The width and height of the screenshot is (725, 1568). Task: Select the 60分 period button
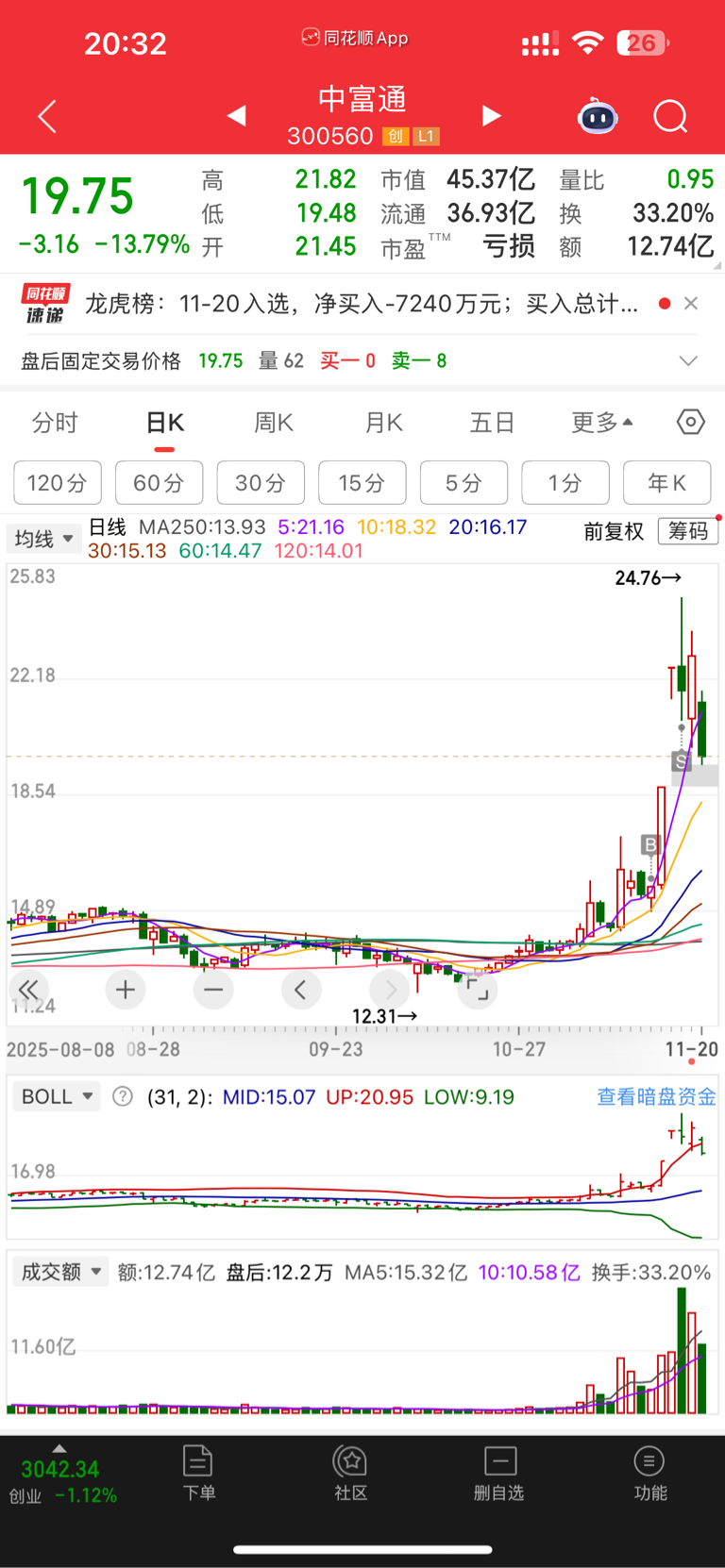coord(159,483)
